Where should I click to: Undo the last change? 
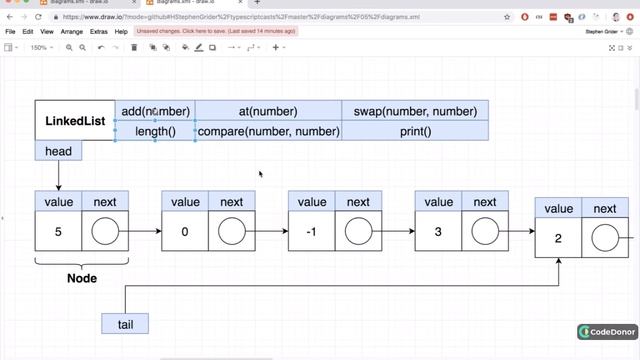tap(101, 48)
